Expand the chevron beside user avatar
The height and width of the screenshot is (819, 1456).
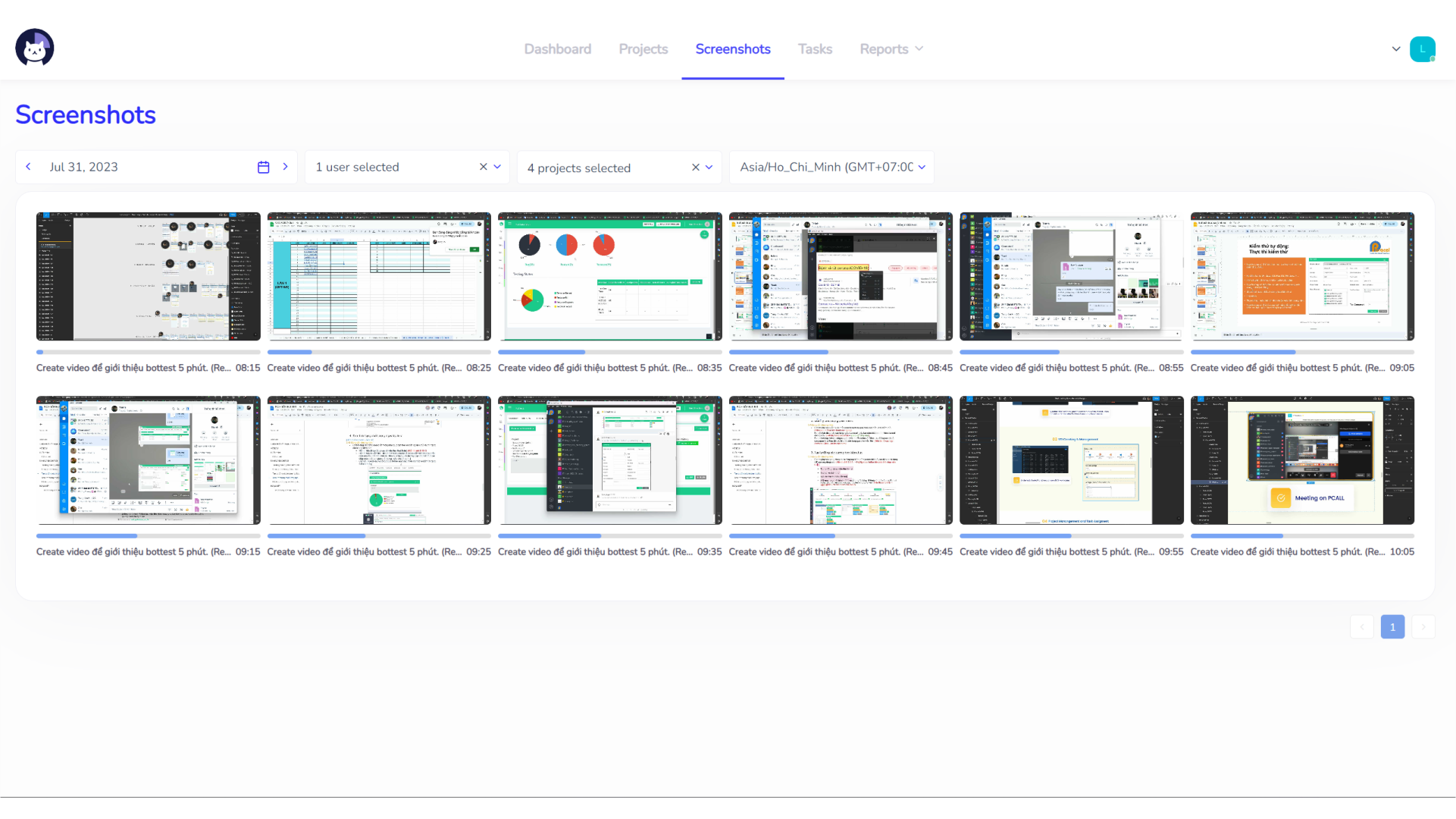[1395, 49]
